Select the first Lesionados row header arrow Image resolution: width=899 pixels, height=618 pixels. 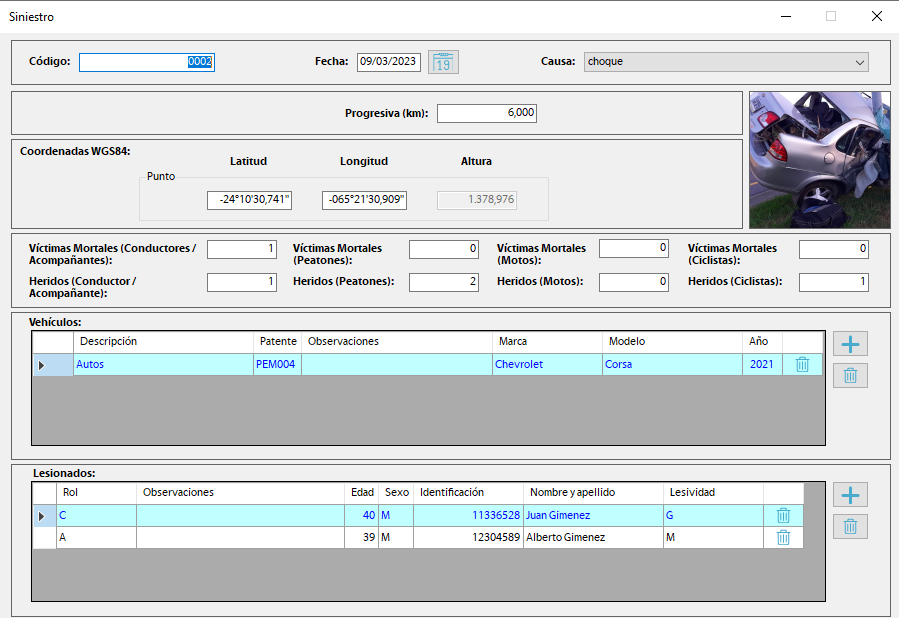point(42,516)
